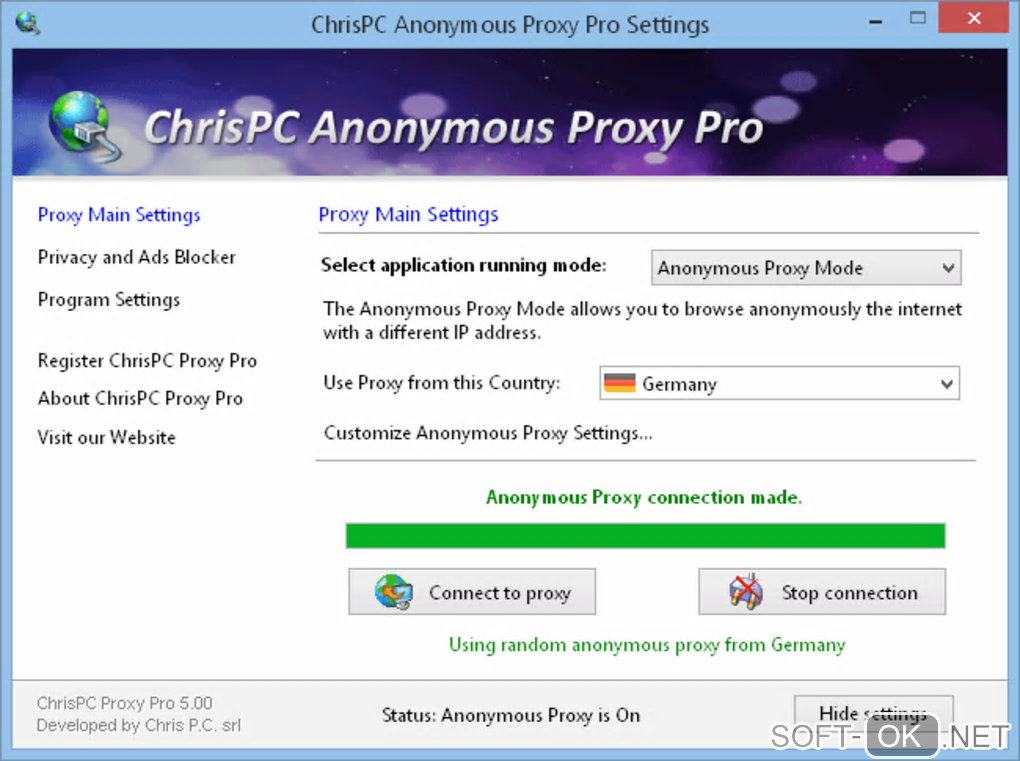The height and width of the screenshot is (761, 1020).
Task: Click the Connect to proxy button
Action: [x=472, y=592]
